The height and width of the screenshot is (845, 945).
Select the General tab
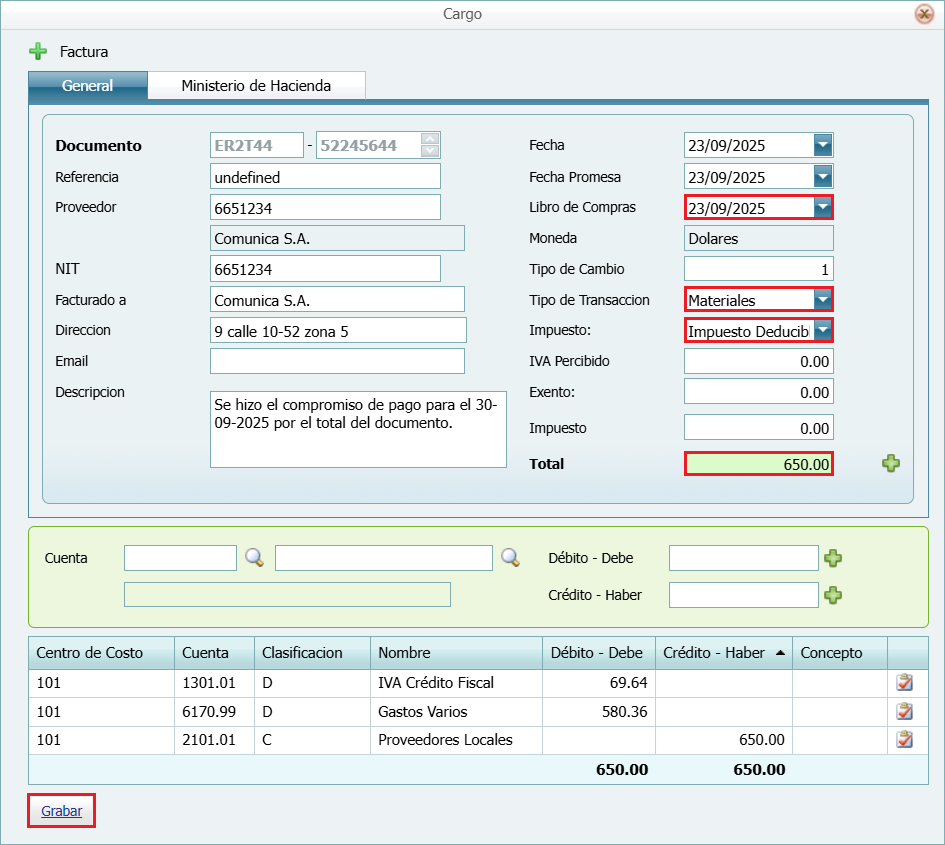(88, 86)
